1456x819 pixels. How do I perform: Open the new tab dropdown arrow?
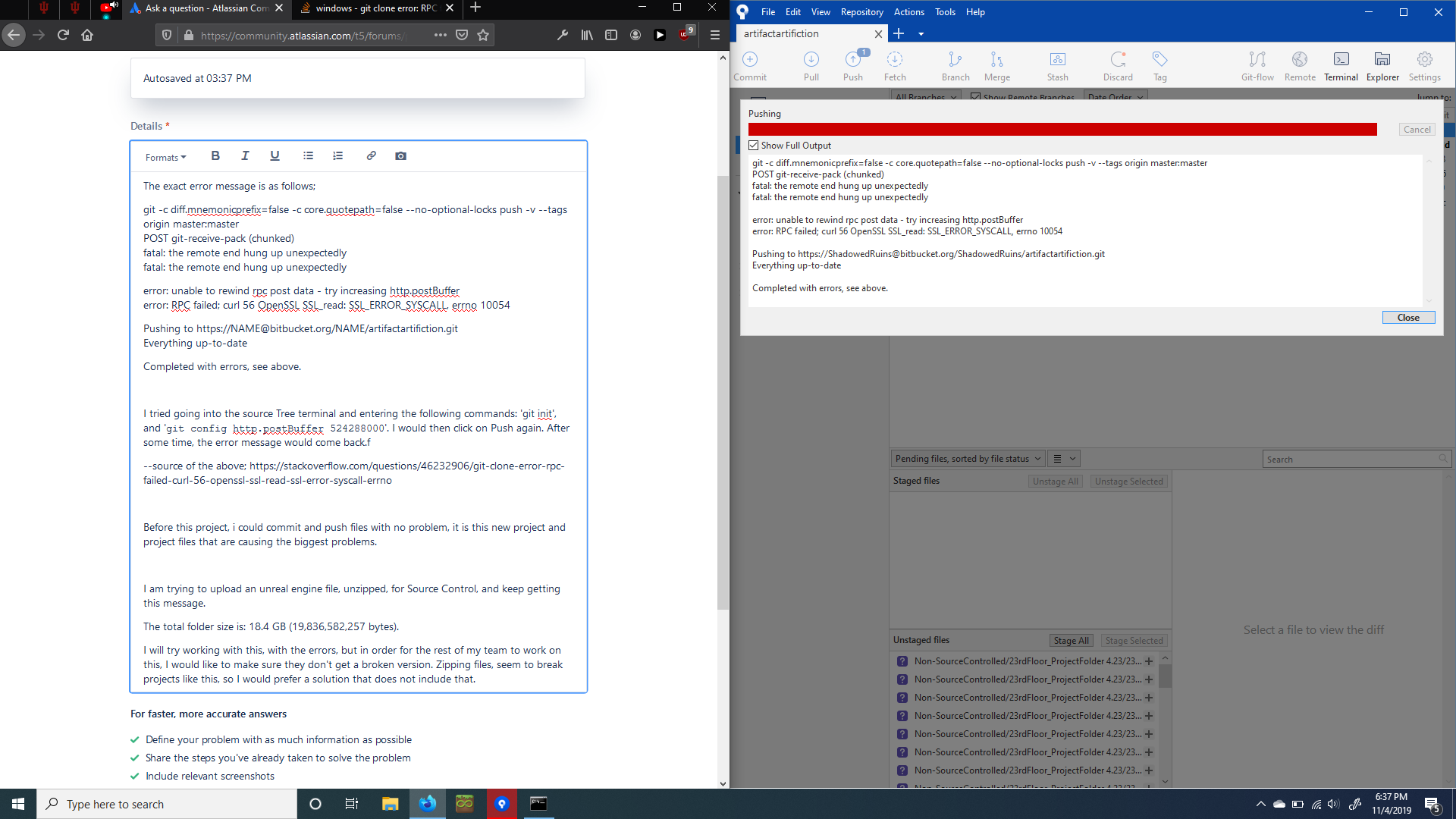point(921,33)
